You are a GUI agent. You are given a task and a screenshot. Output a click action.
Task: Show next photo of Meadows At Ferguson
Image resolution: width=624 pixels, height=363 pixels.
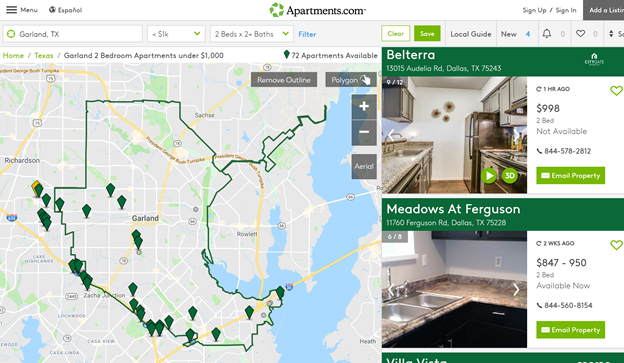[x=516, y=289]
